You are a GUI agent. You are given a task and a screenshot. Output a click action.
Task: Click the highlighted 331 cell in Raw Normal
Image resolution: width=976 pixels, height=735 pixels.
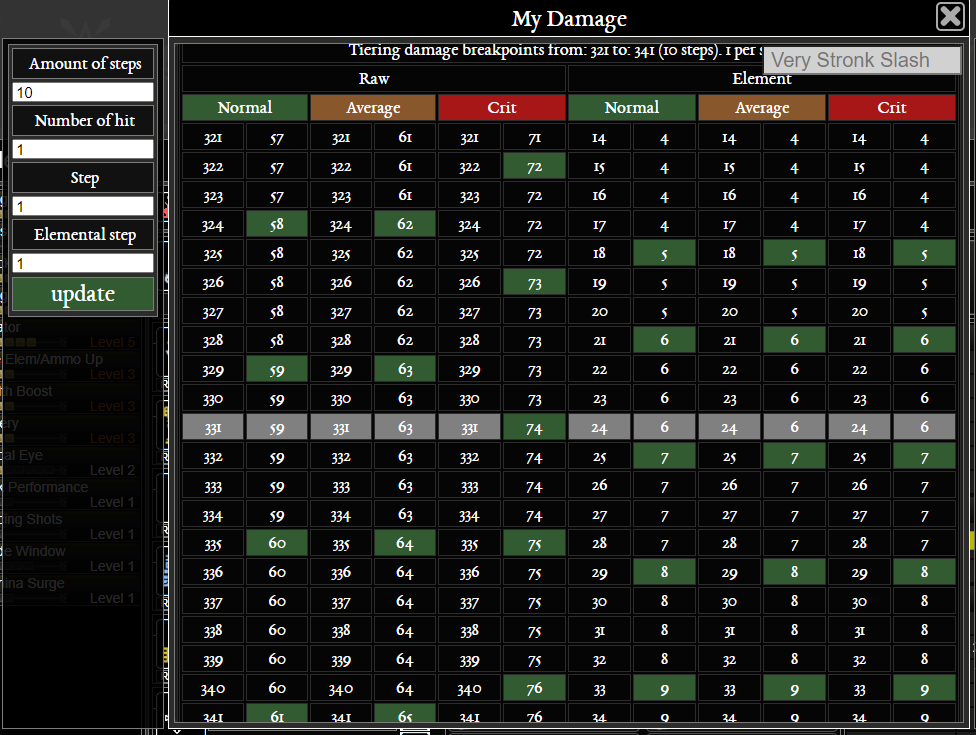click(x=213, y=428)
